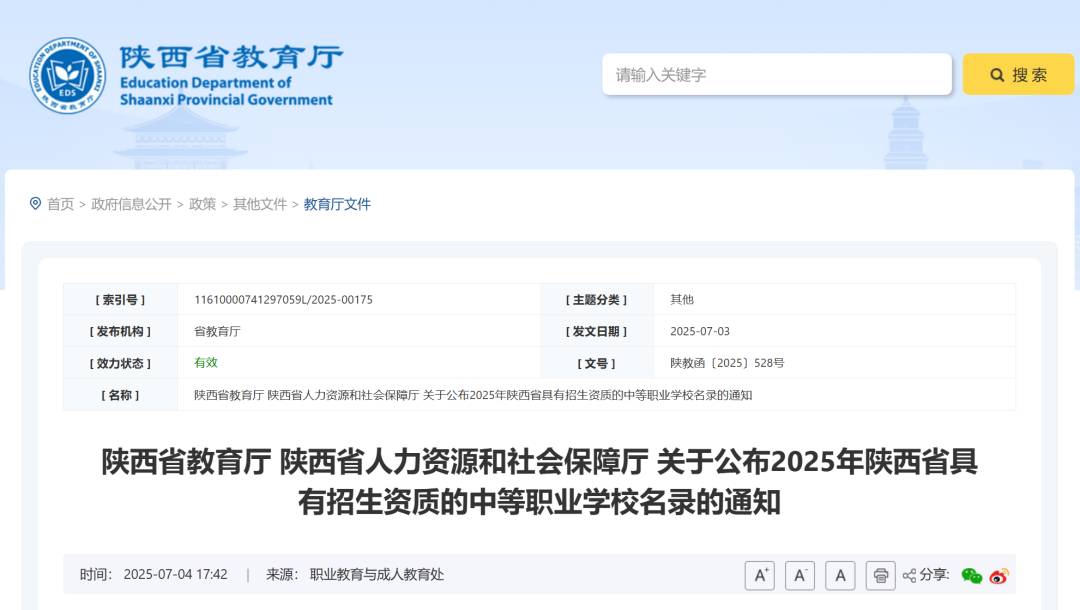Open the printer icon to print article
The width and height of the screenshot is (1080, 610).
[x=879, y=575]
